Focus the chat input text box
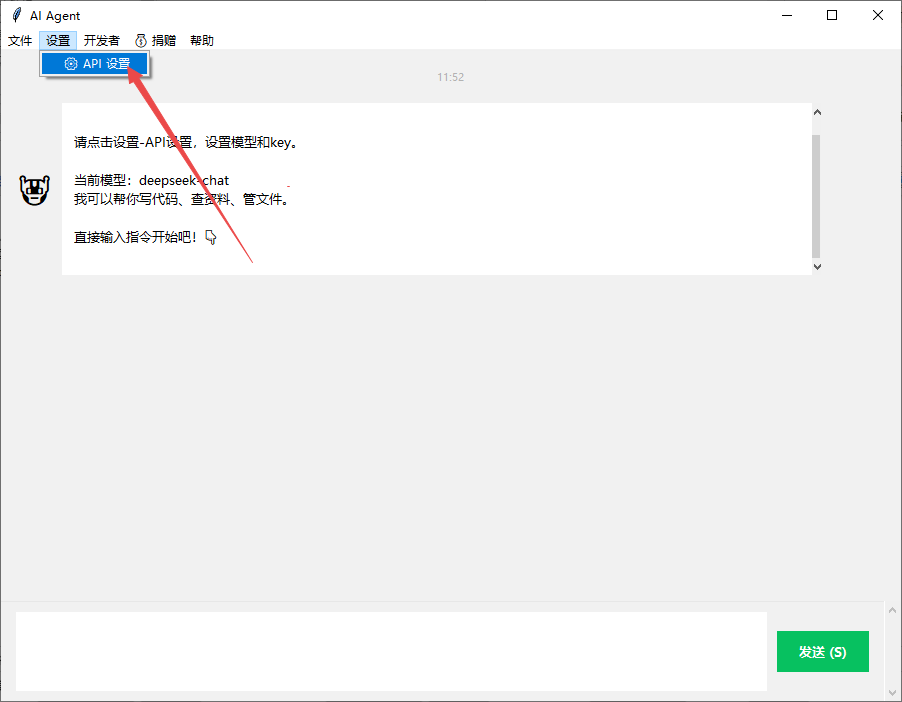Viewport: 902px width, 702px height. coord(391,651)
